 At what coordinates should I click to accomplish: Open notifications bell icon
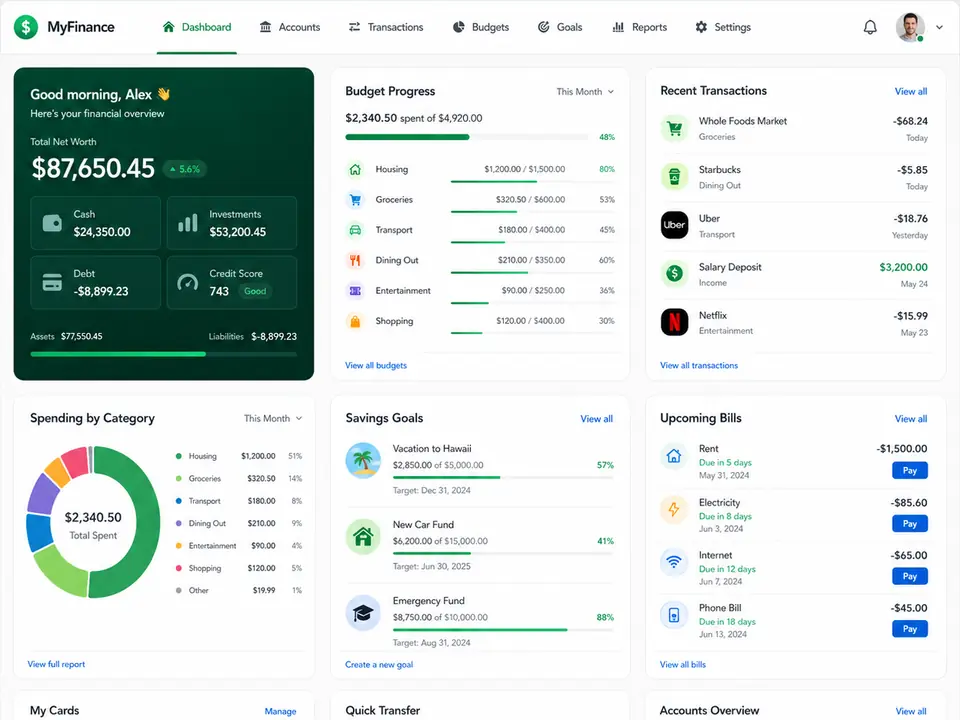tap(870, 27)
